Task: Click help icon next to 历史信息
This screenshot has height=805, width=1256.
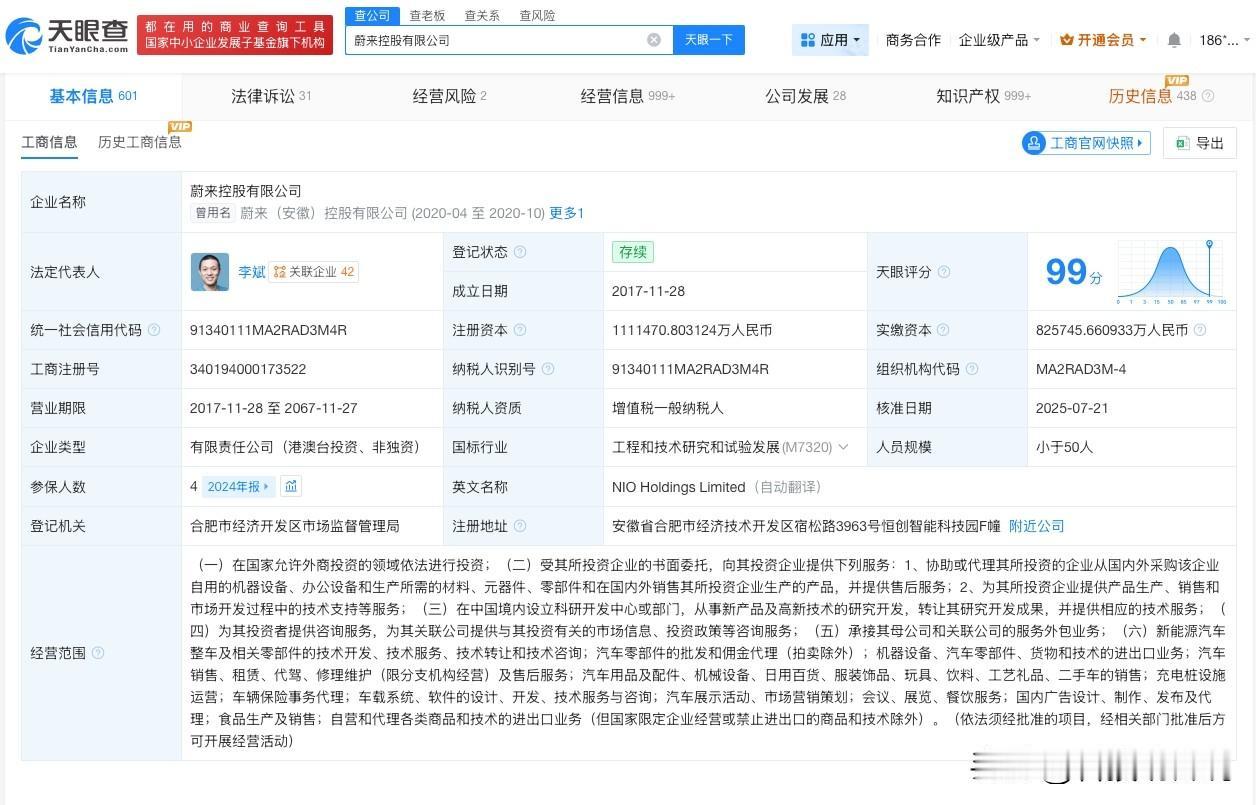Action: [1208, 96]
